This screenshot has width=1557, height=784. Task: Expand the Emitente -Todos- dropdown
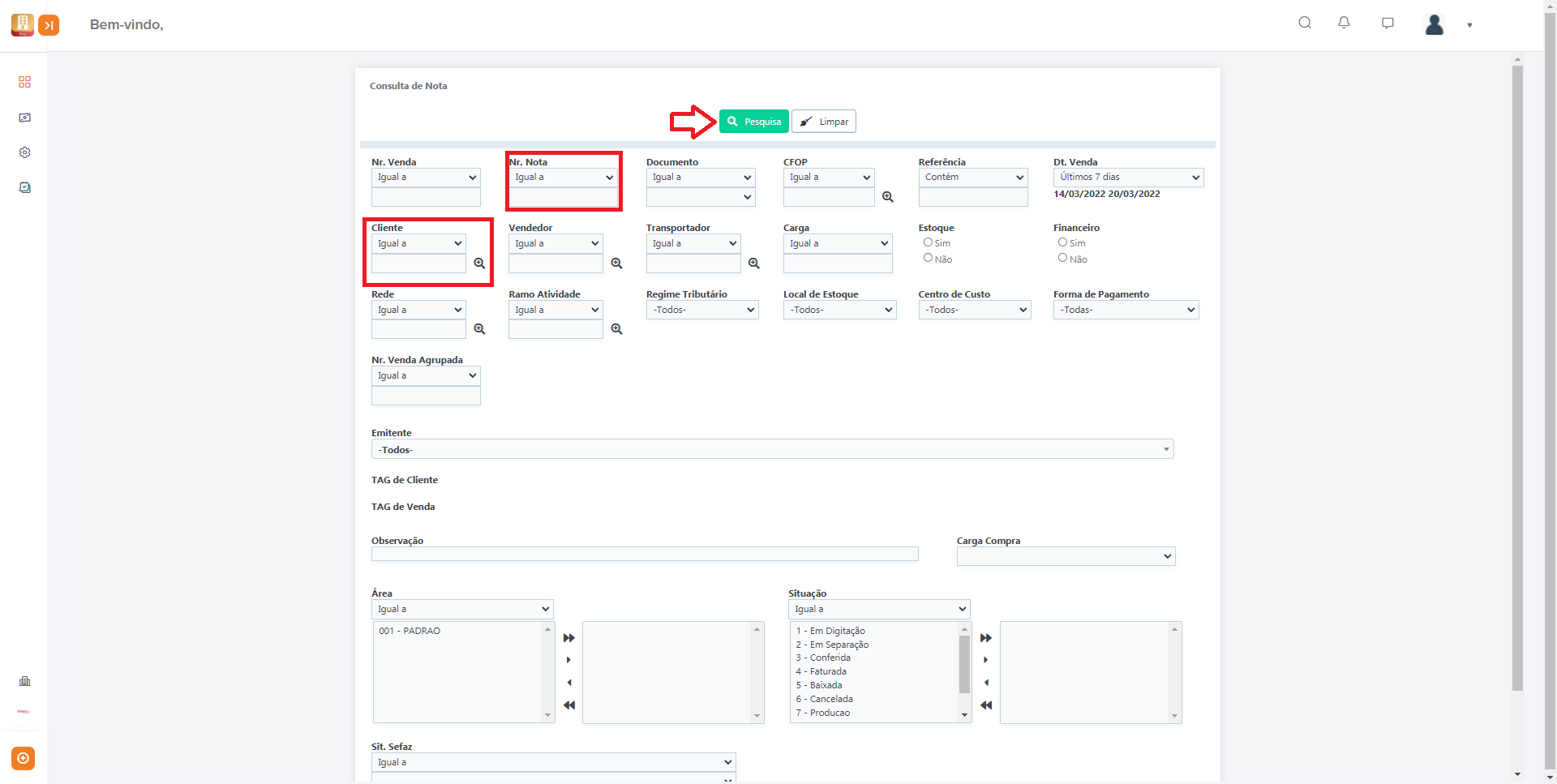click(772, 449)
